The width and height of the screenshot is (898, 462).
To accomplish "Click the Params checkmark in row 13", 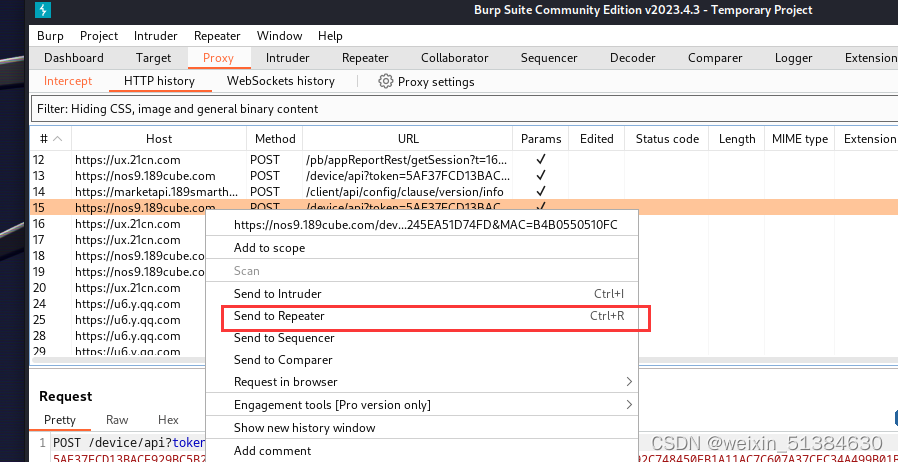I will pyautogui.click(x=541, y=176).
